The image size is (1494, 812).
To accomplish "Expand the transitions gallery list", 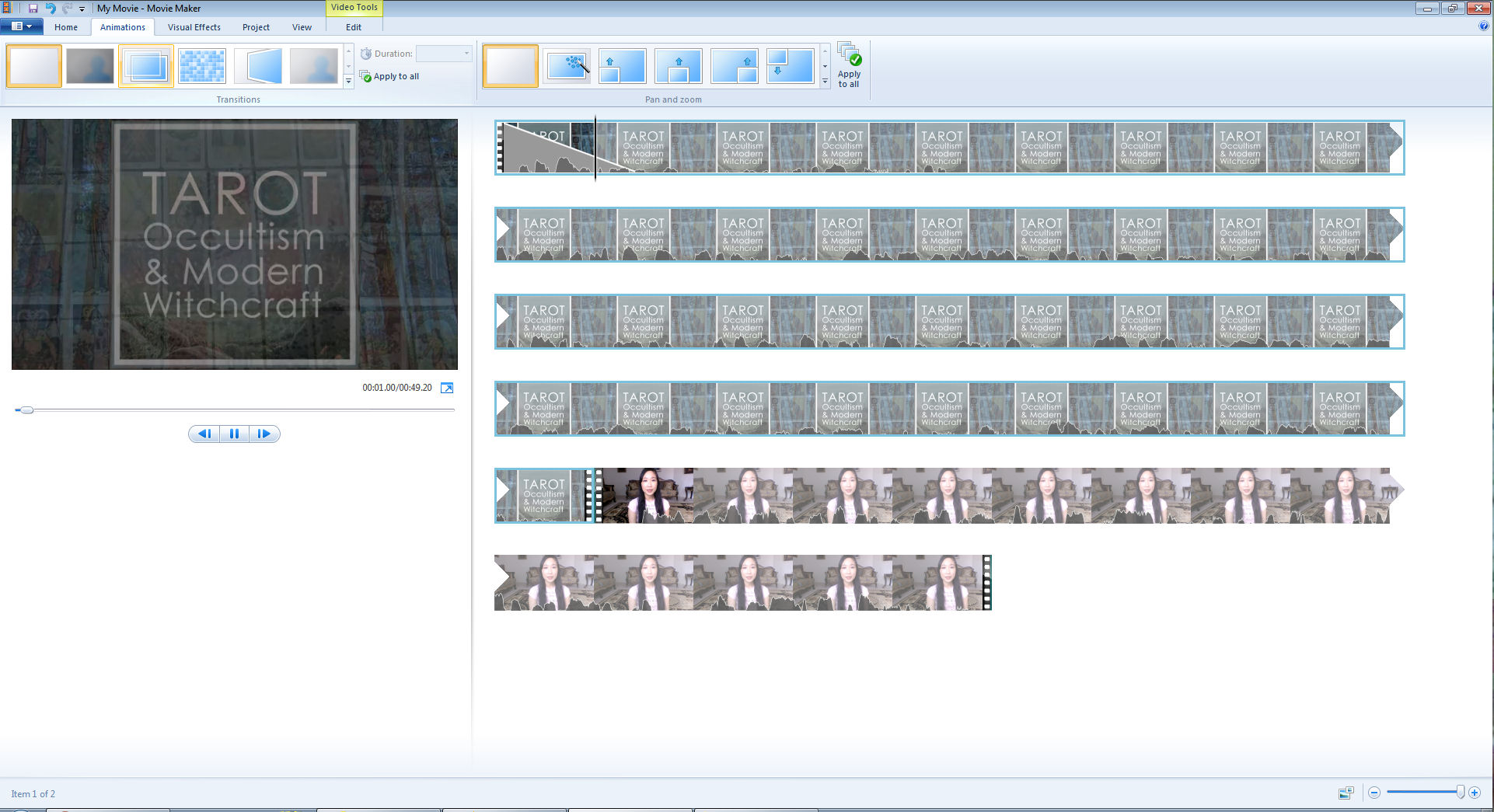I will pyautogui.click(x=348, y=81).
